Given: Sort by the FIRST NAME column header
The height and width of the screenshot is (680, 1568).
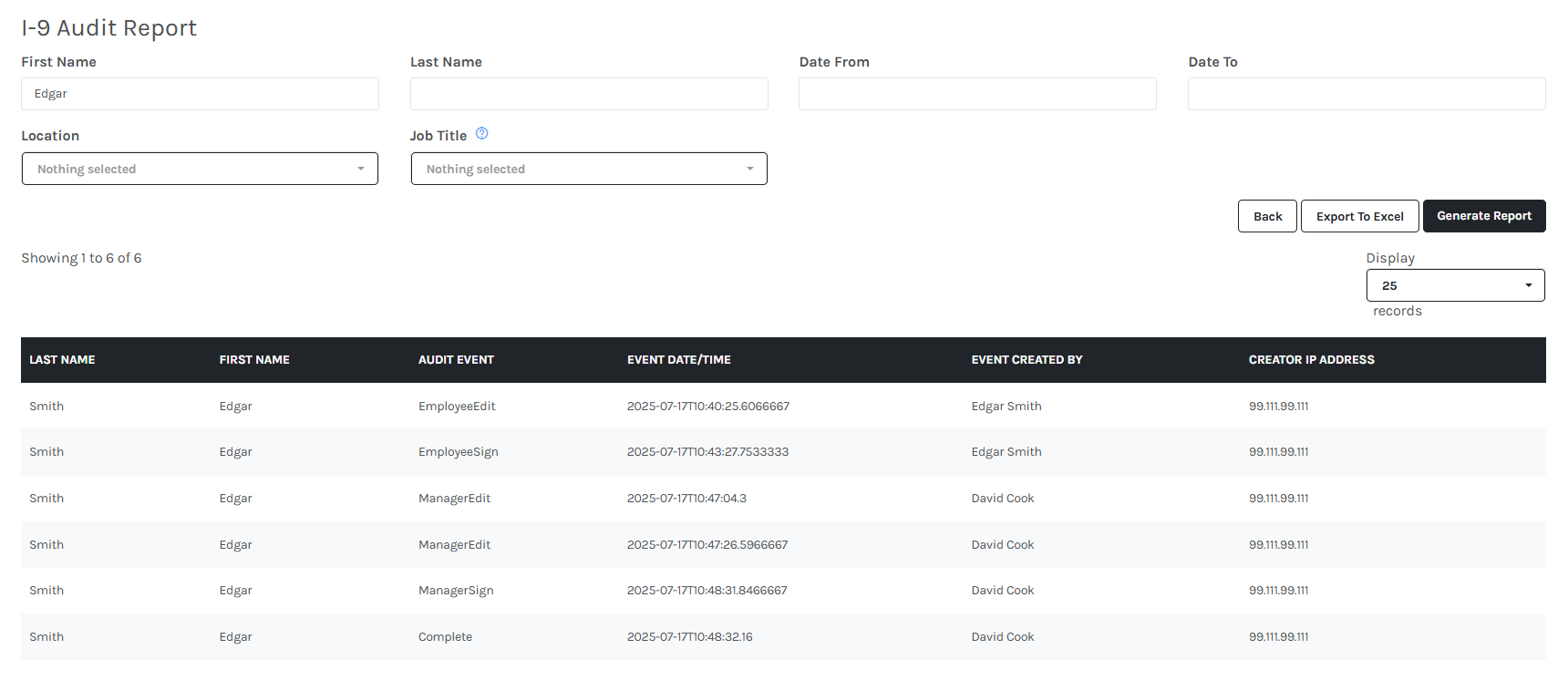Looking at the screenshot, I should tap(254, 360).
